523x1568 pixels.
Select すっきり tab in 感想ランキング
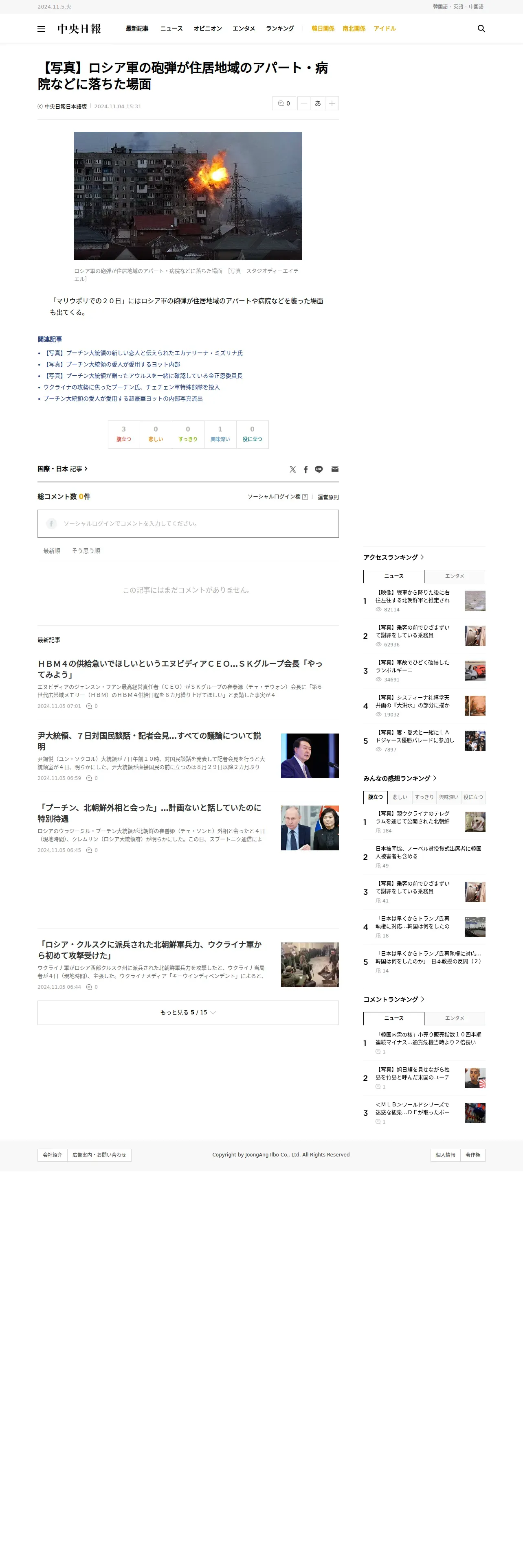coord(424,797)
